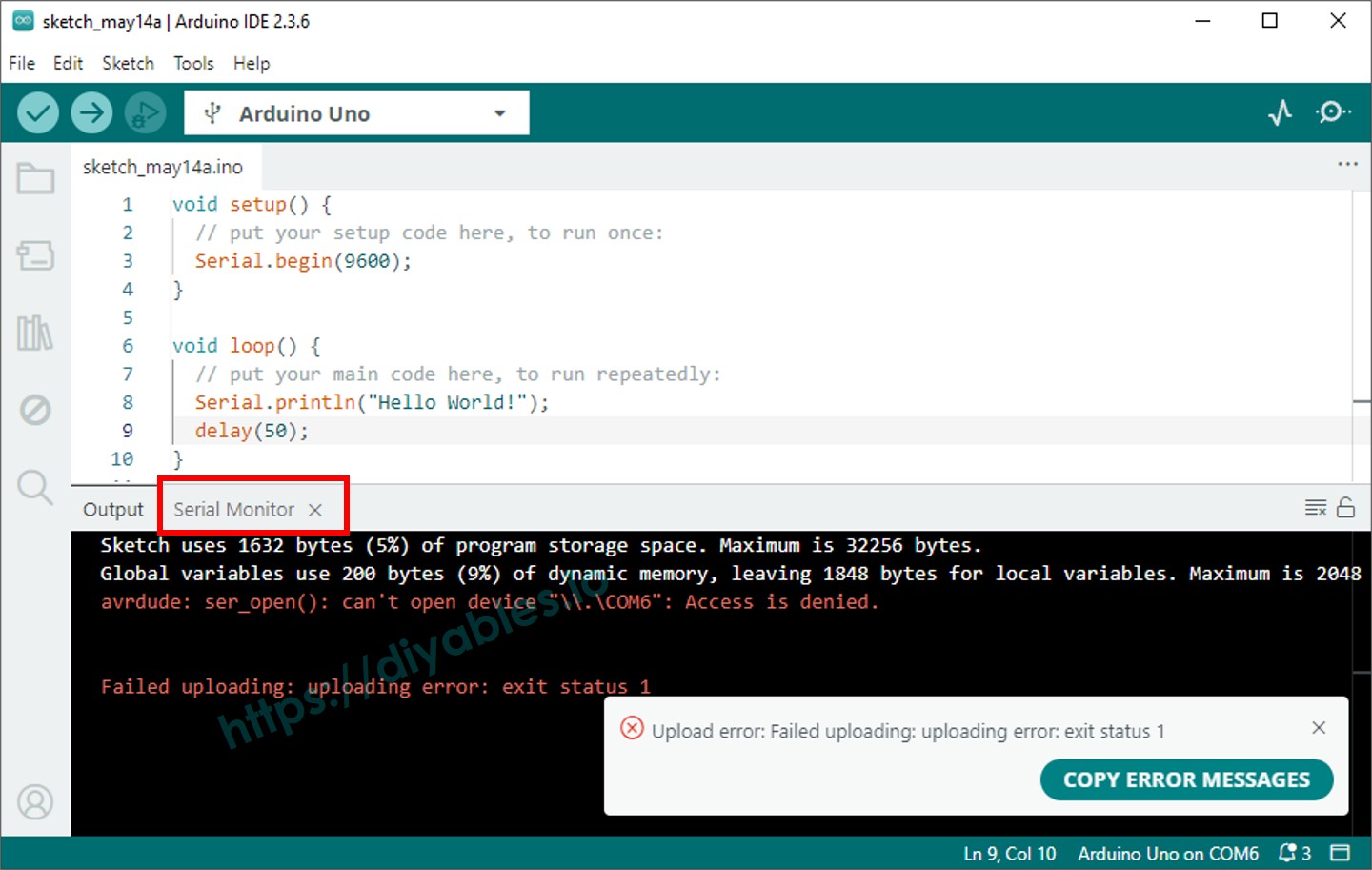
Task: Toggle the output scroll lock icon
Action: [1345, 507]
